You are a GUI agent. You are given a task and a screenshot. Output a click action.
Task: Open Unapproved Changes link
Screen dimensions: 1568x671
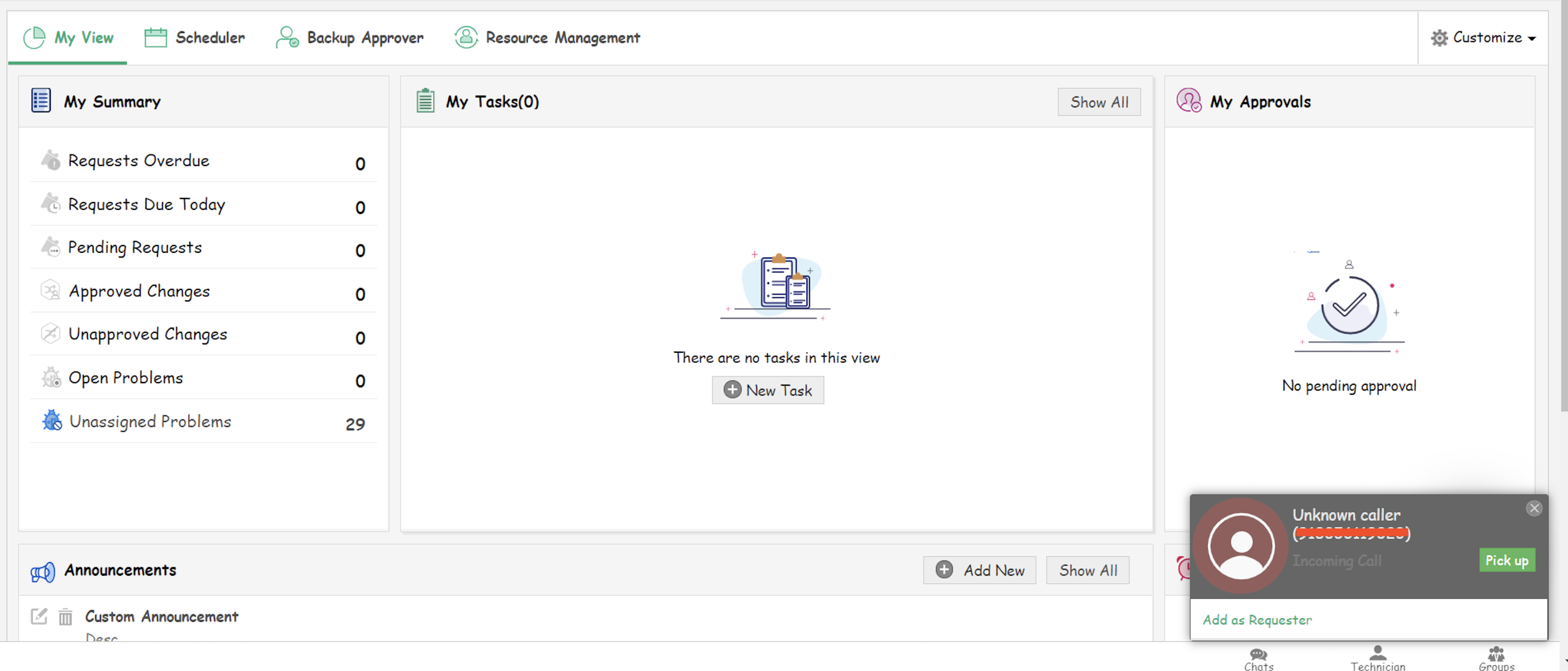(x=148, y=334)
